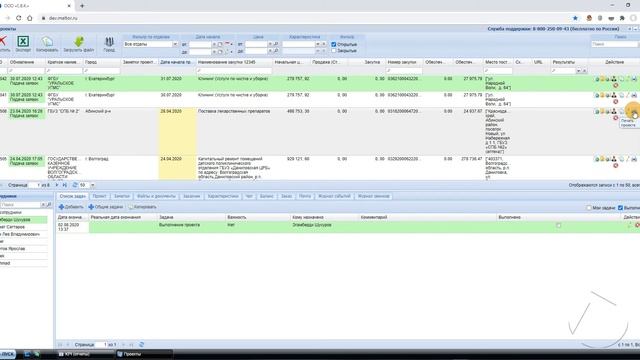Click Копировать button in tasks toolbar
Screen dimensions: 640x360
pos(142,207)
